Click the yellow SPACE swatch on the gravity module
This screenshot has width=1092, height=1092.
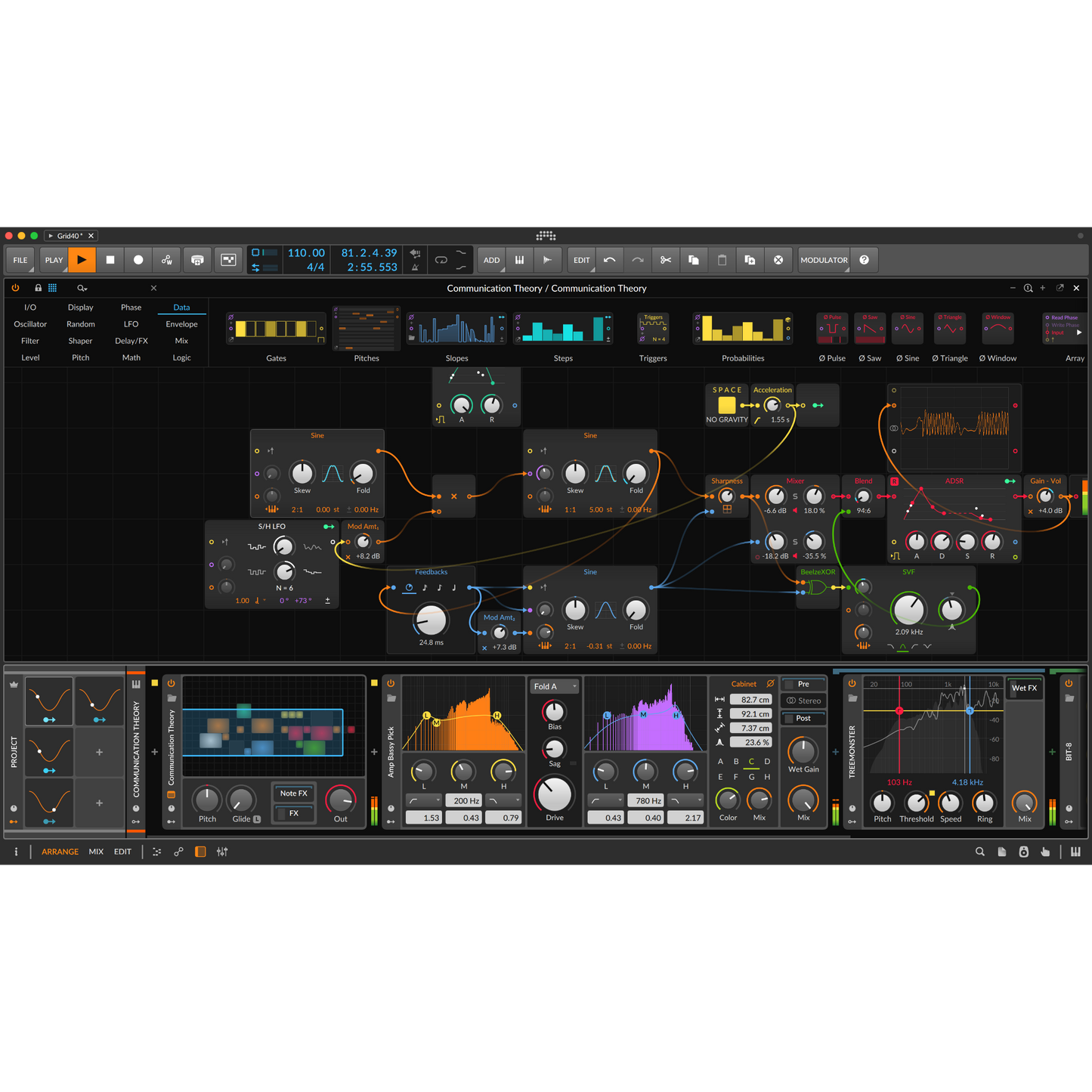click(x=726, y=405)
